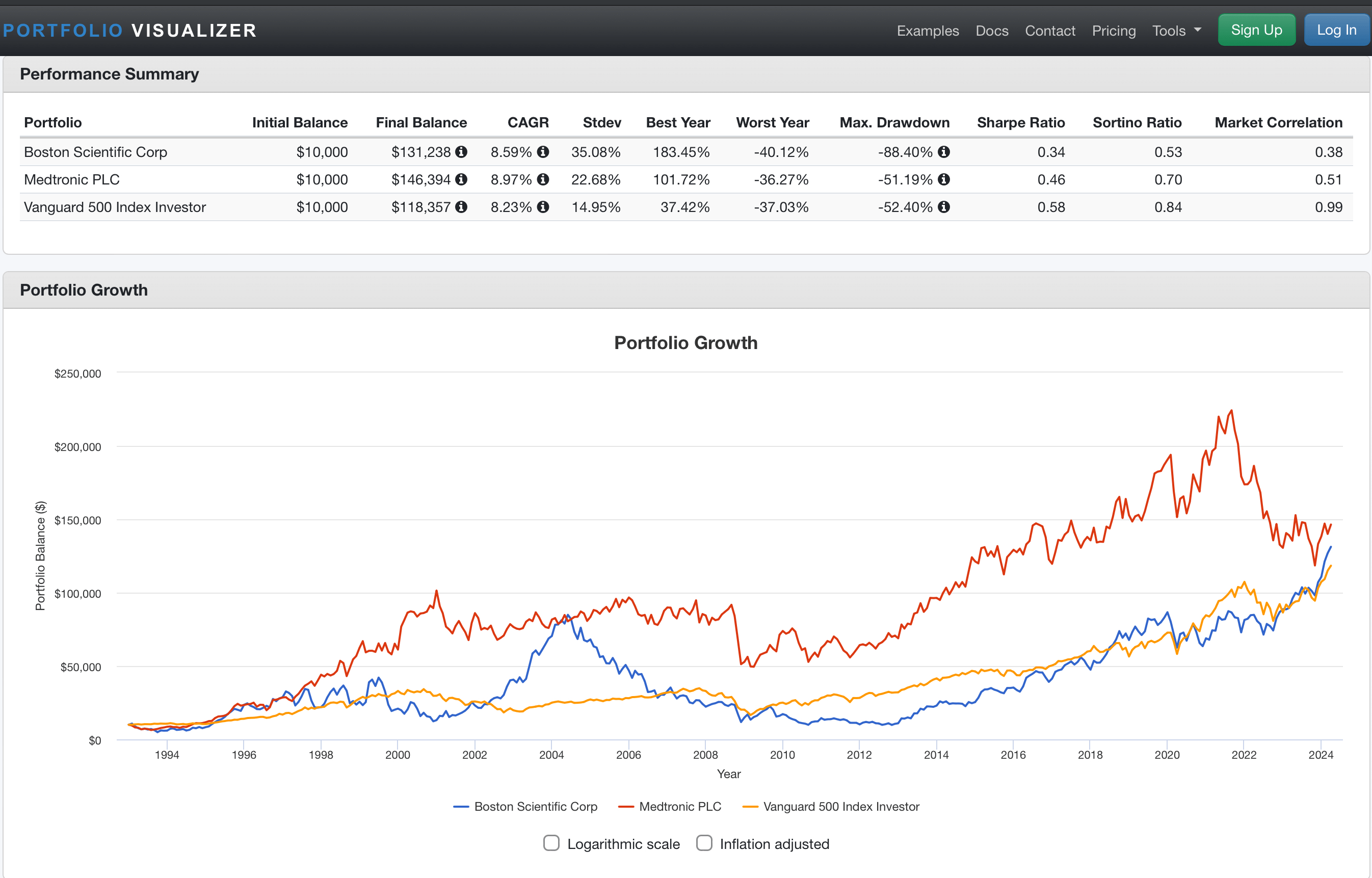
Task: Open the Examples menu item
Action: click(927, 31)
